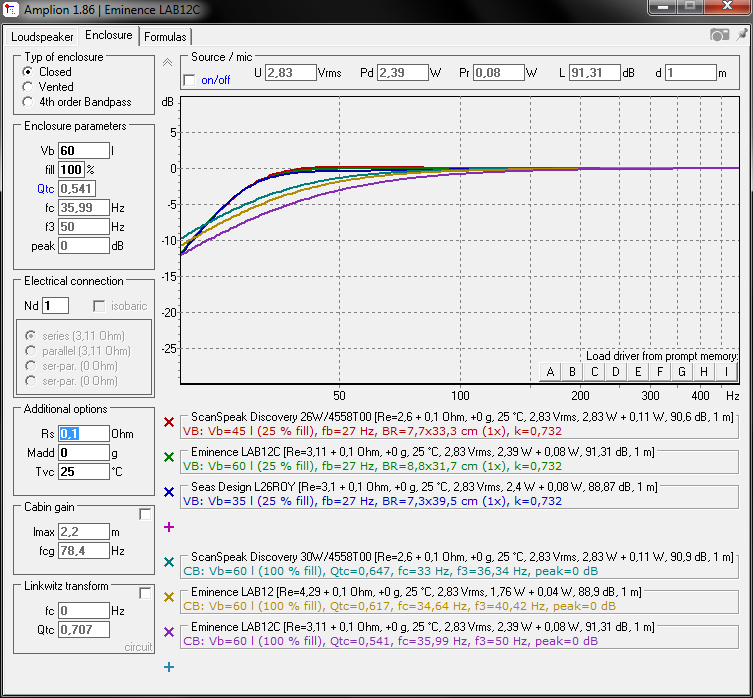Click the blue Qtc label link
Image resolution: width=753 pixels, height=698 pixels.
click(x=46, y=189)
